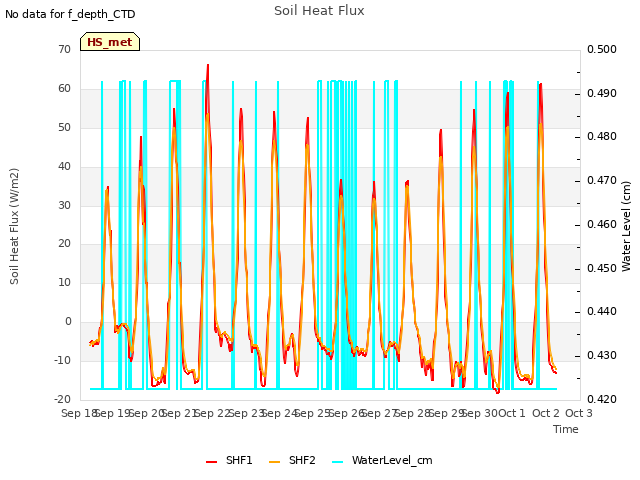This screenshot has width=640, height=480.
Task: Click the 30 value on left axis
Action: [x=64, y=205]
